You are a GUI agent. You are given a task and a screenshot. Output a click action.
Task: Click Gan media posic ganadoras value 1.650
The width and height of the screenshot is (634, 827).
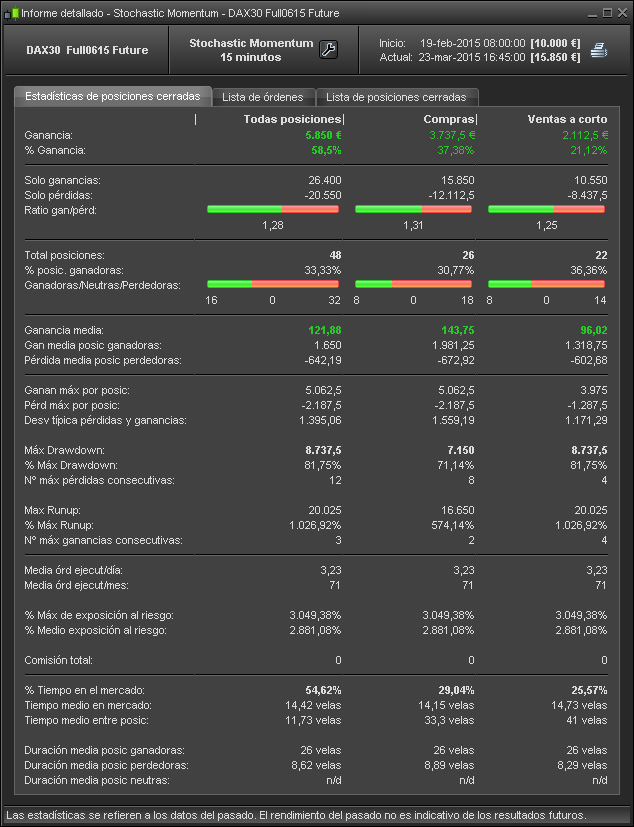328,345
